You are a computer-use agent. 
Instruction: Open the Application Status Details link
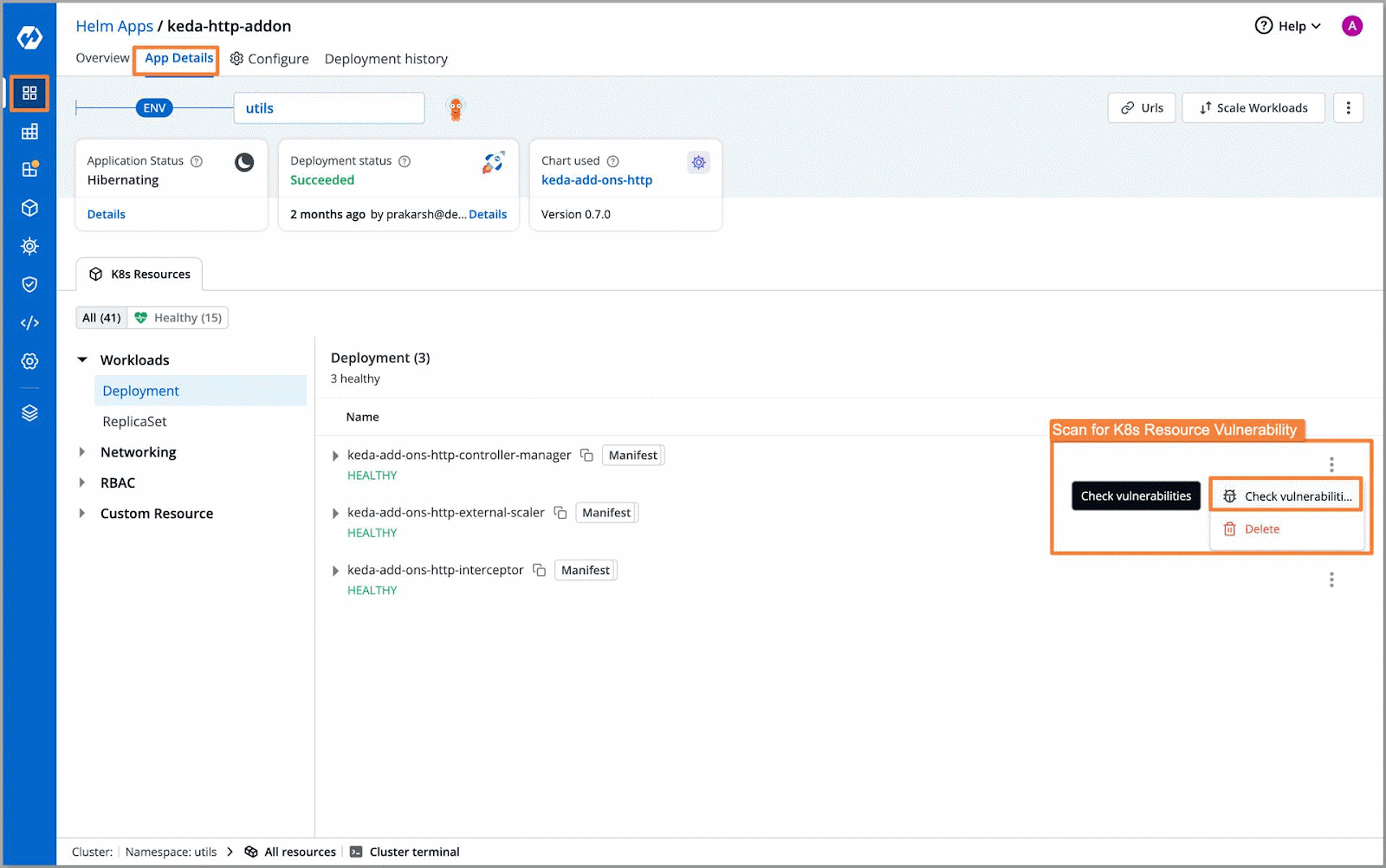click(x=107, y=214)
